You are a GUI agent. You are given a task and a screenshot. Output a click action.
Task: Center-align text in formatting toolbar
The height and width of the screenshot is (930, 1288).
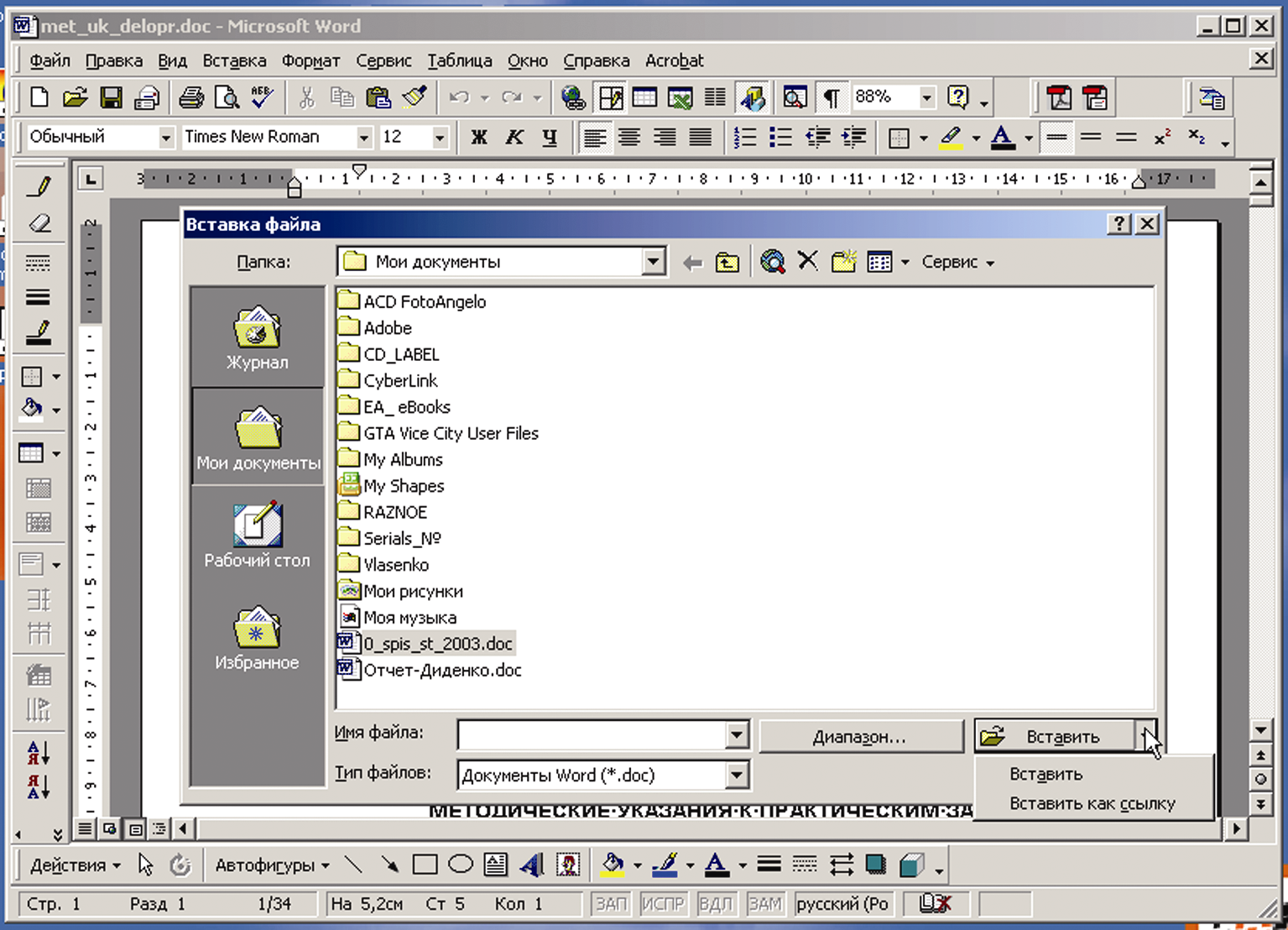(629, 138)
